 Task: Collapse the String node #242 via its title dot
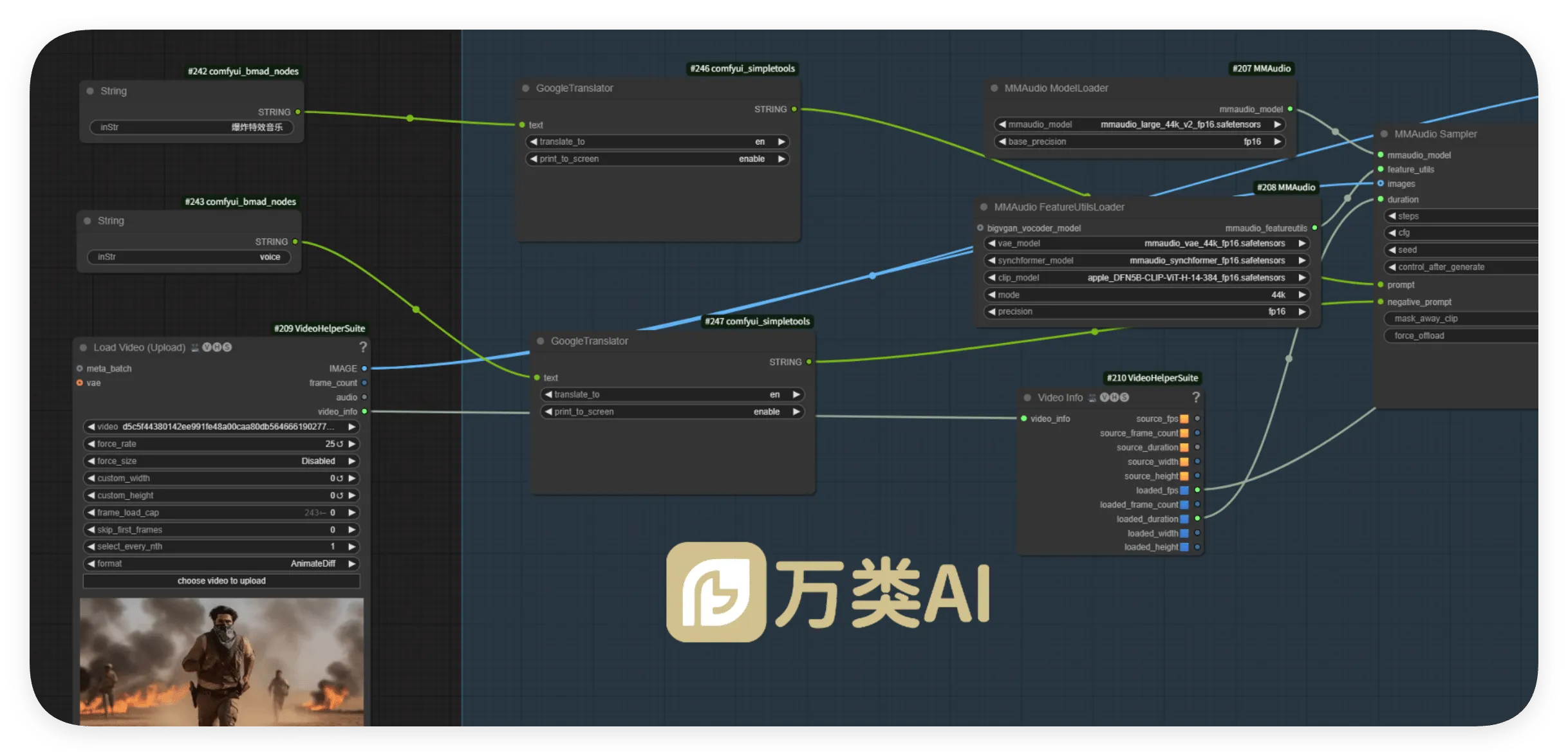tap(90, 91)
